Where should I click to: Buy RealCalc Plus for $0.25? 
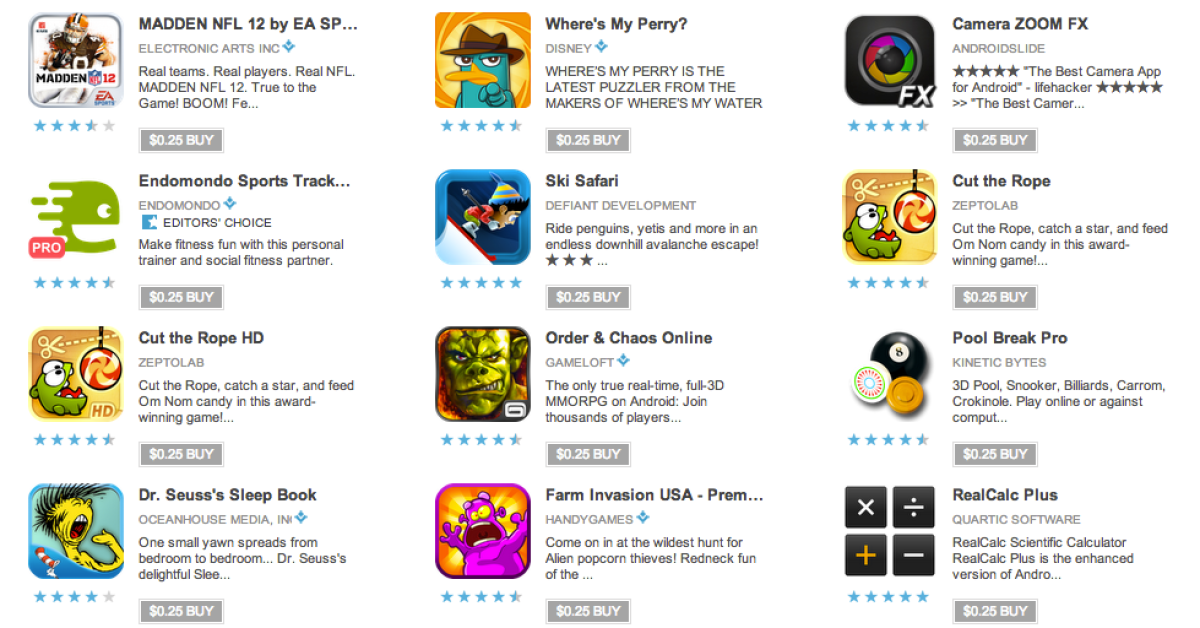pyautogui.click(x=995, y=611)
